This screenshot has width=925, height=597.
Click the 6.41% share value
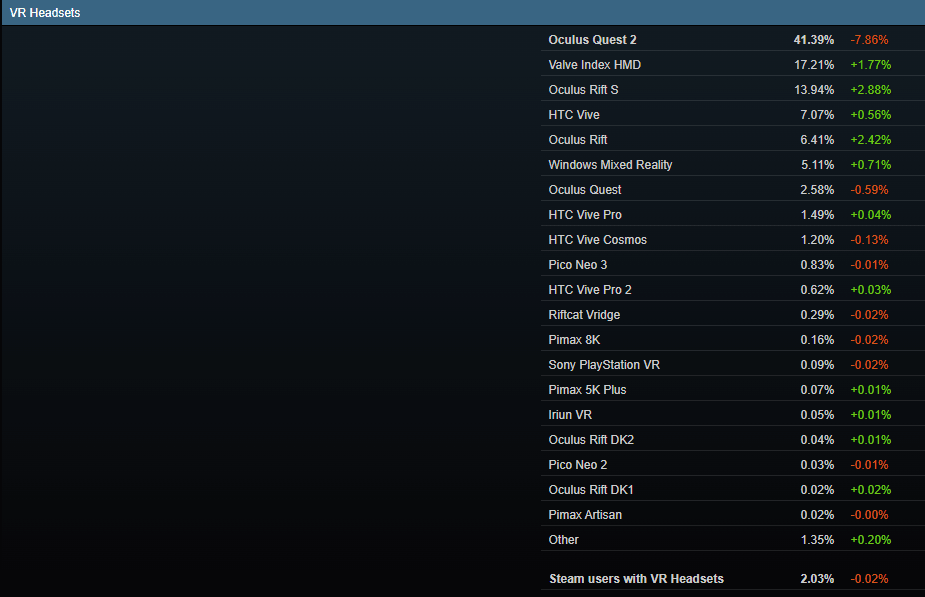click(x=817, y=140)
